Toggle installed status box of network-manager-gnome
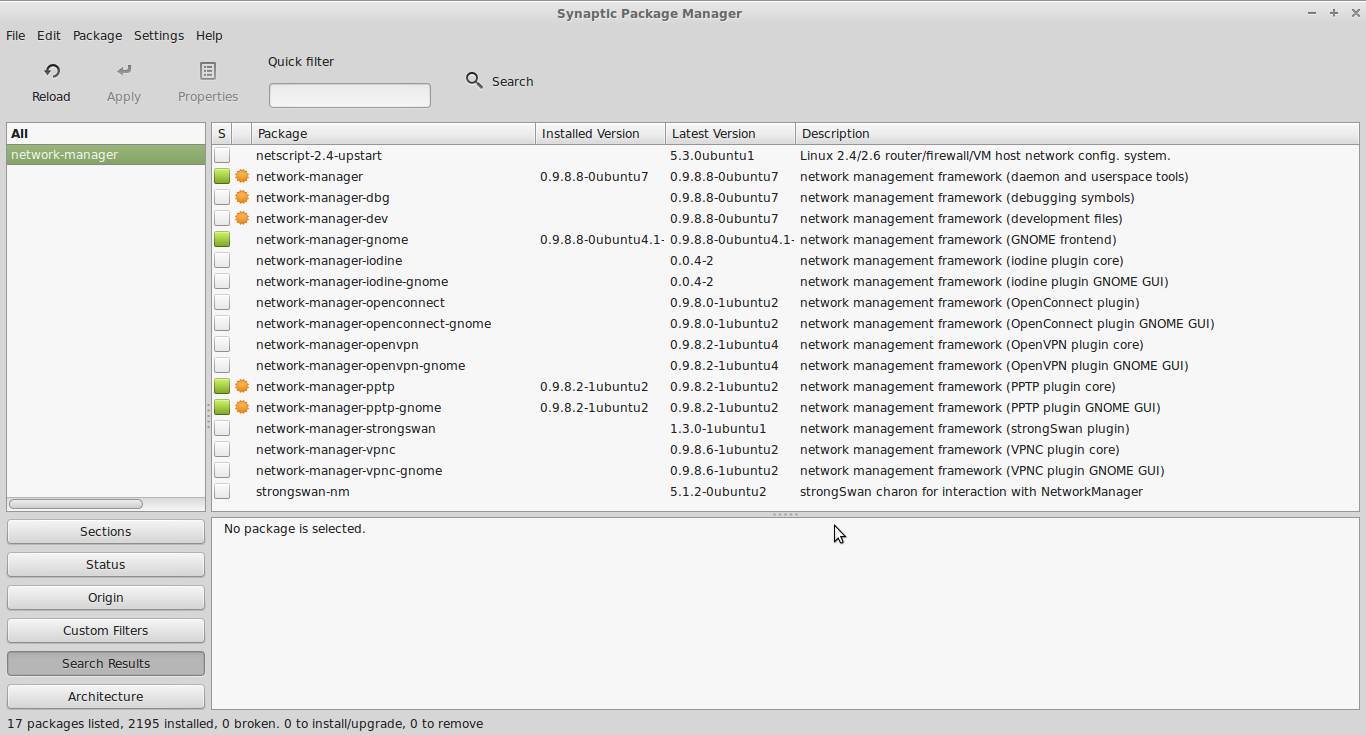The image size is (1366, 735). click(x=222, y=239)
